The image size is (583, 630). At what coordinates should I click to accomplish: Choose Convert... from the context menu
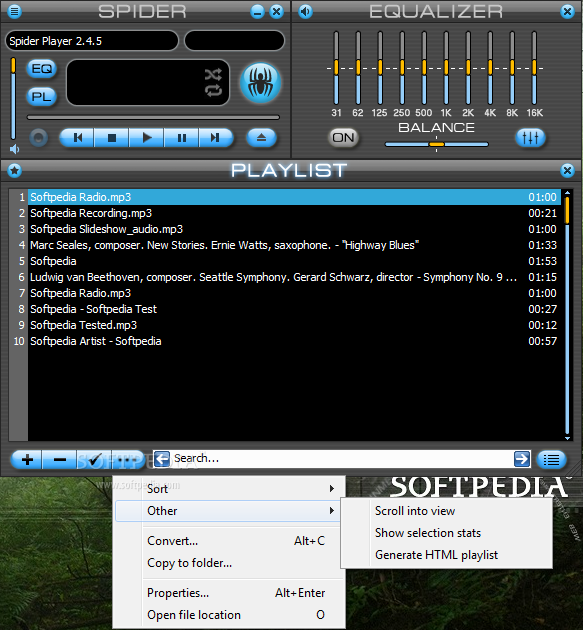(x=230, y=541)
